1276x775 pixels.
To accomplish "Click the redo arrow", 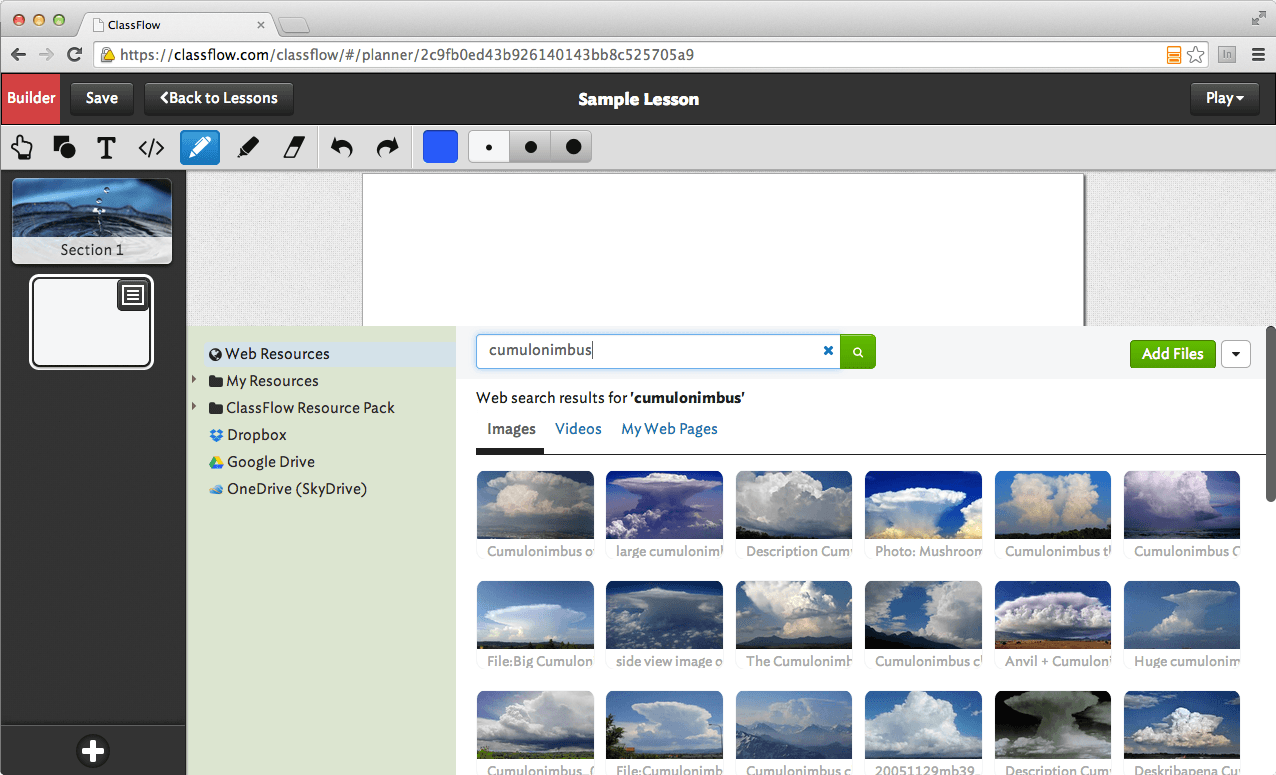I will [387, 148].
